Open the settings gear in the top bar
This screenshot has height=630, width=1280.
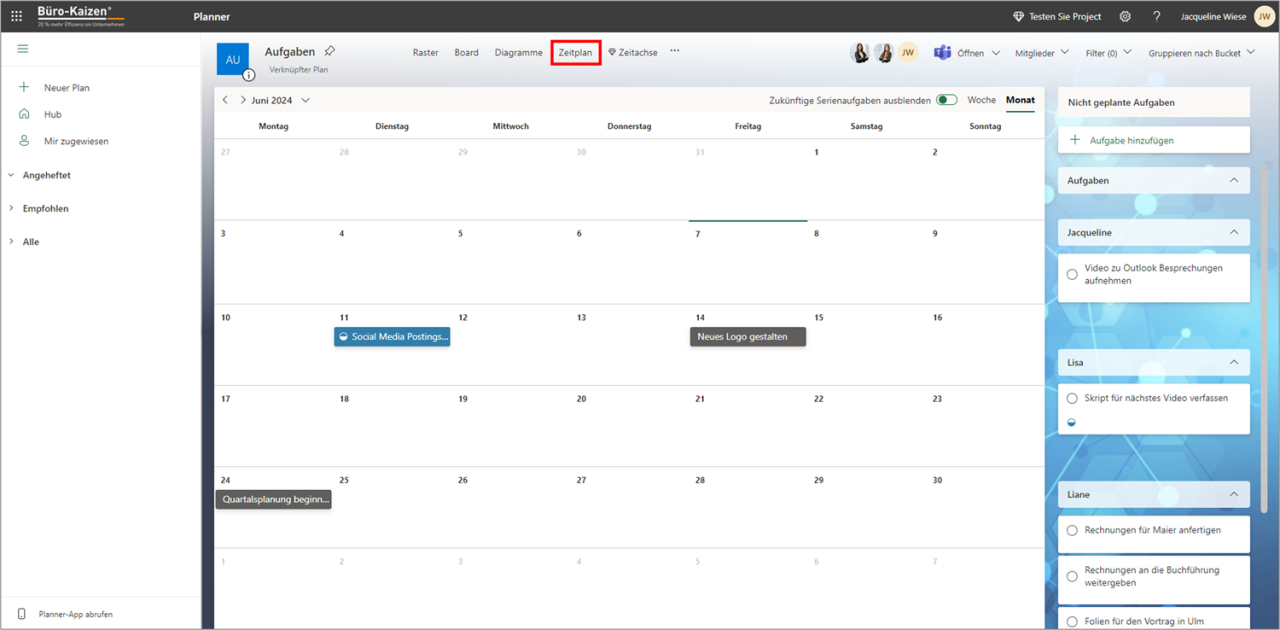(1125, 16)
